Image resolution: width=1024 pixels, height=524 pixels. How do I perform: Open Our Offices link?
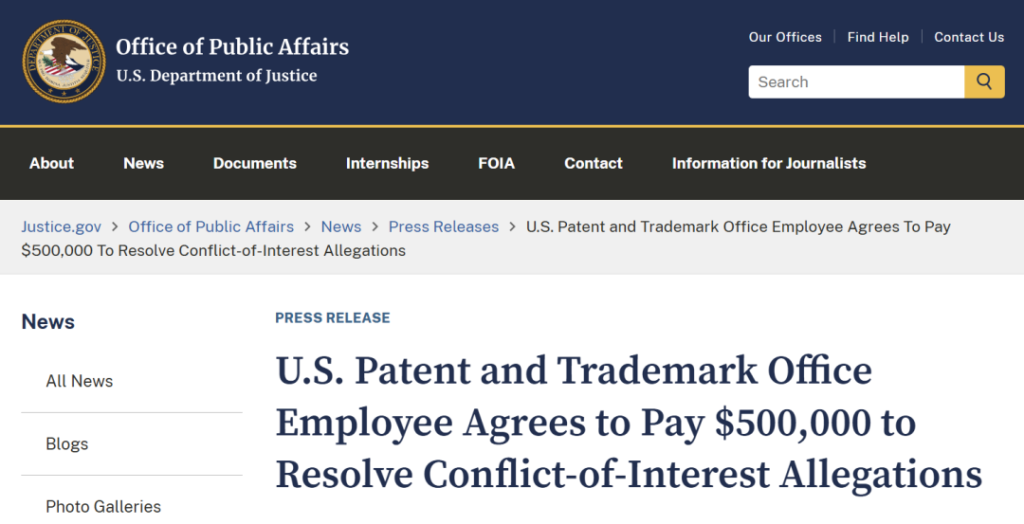(x=785, y=37)
